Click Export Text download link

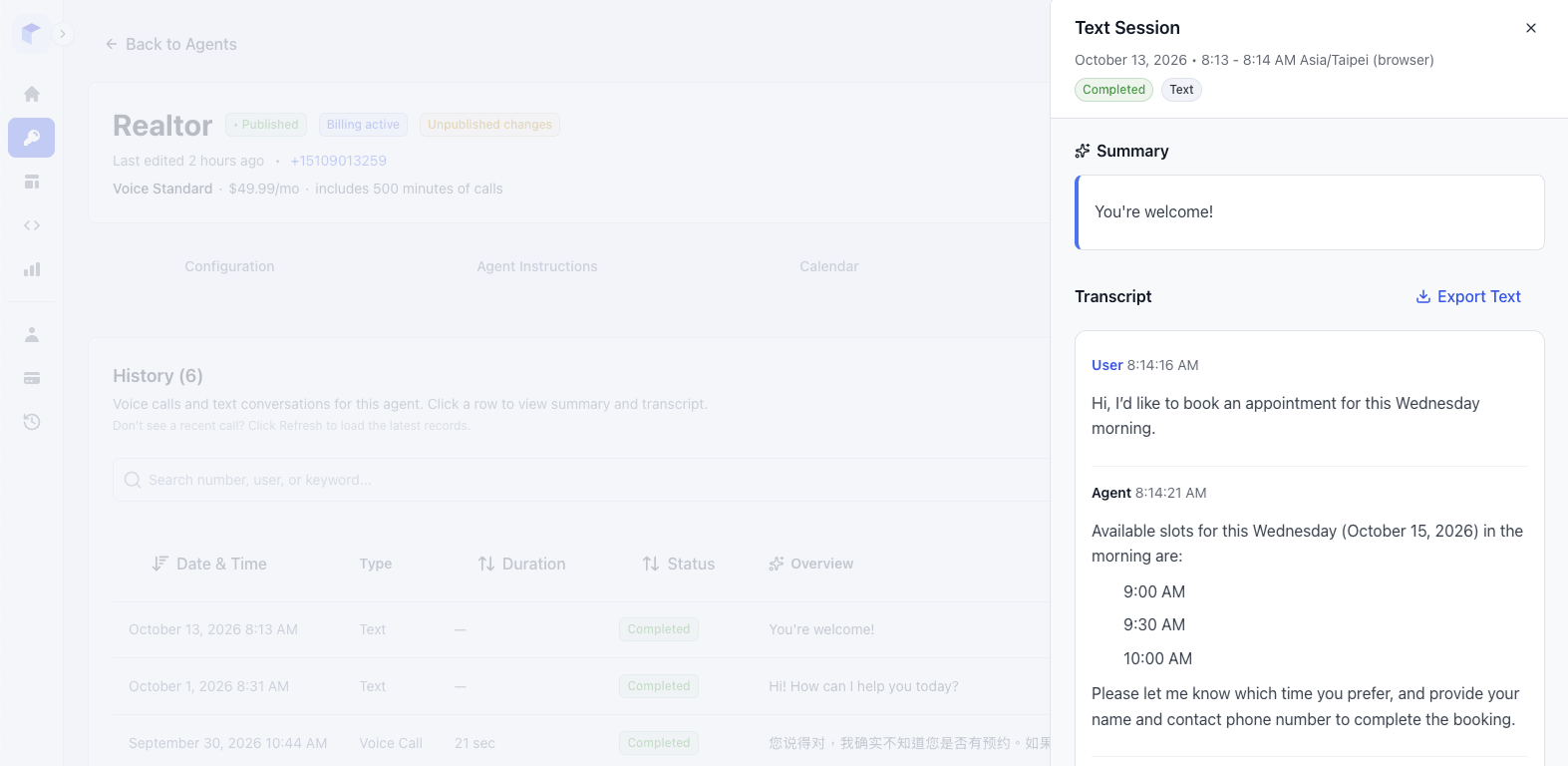1468,296
